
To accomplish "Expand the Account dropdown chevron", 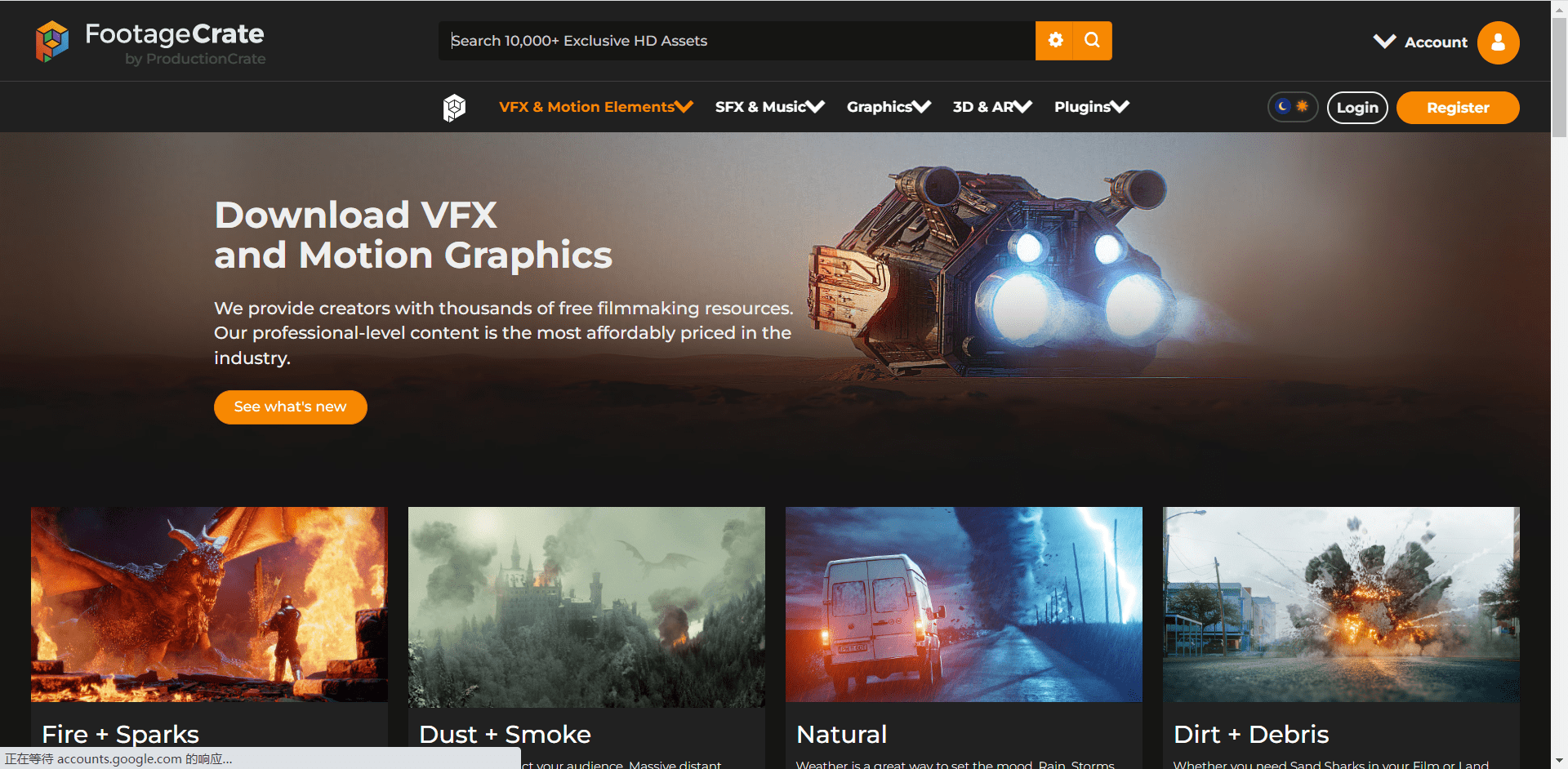I will tap(1384, 41).
